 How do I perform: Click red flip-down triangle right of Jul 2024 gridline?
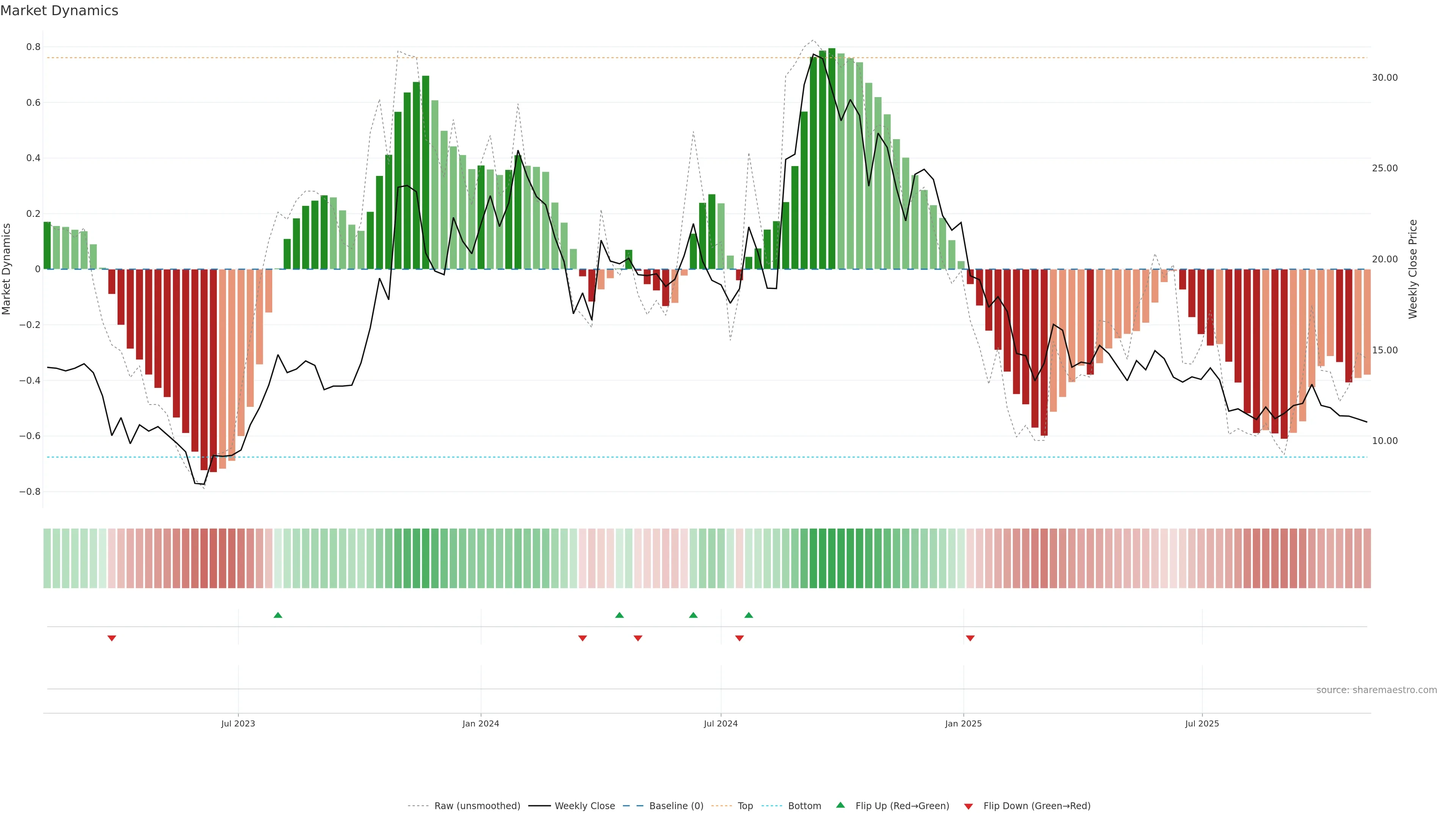(739, 638)
